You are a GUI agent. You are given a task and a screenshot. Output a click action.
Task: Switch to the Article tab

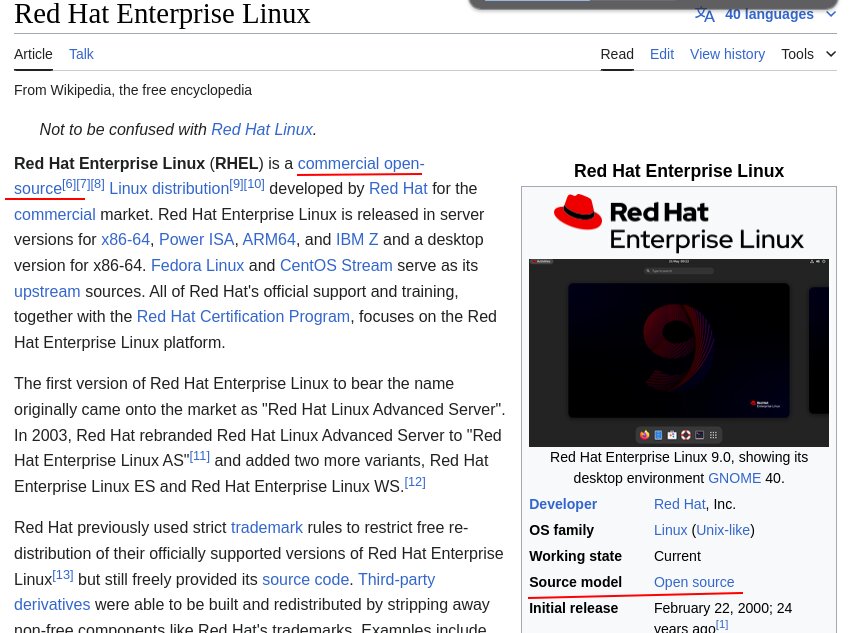click(x=33, y=54)
